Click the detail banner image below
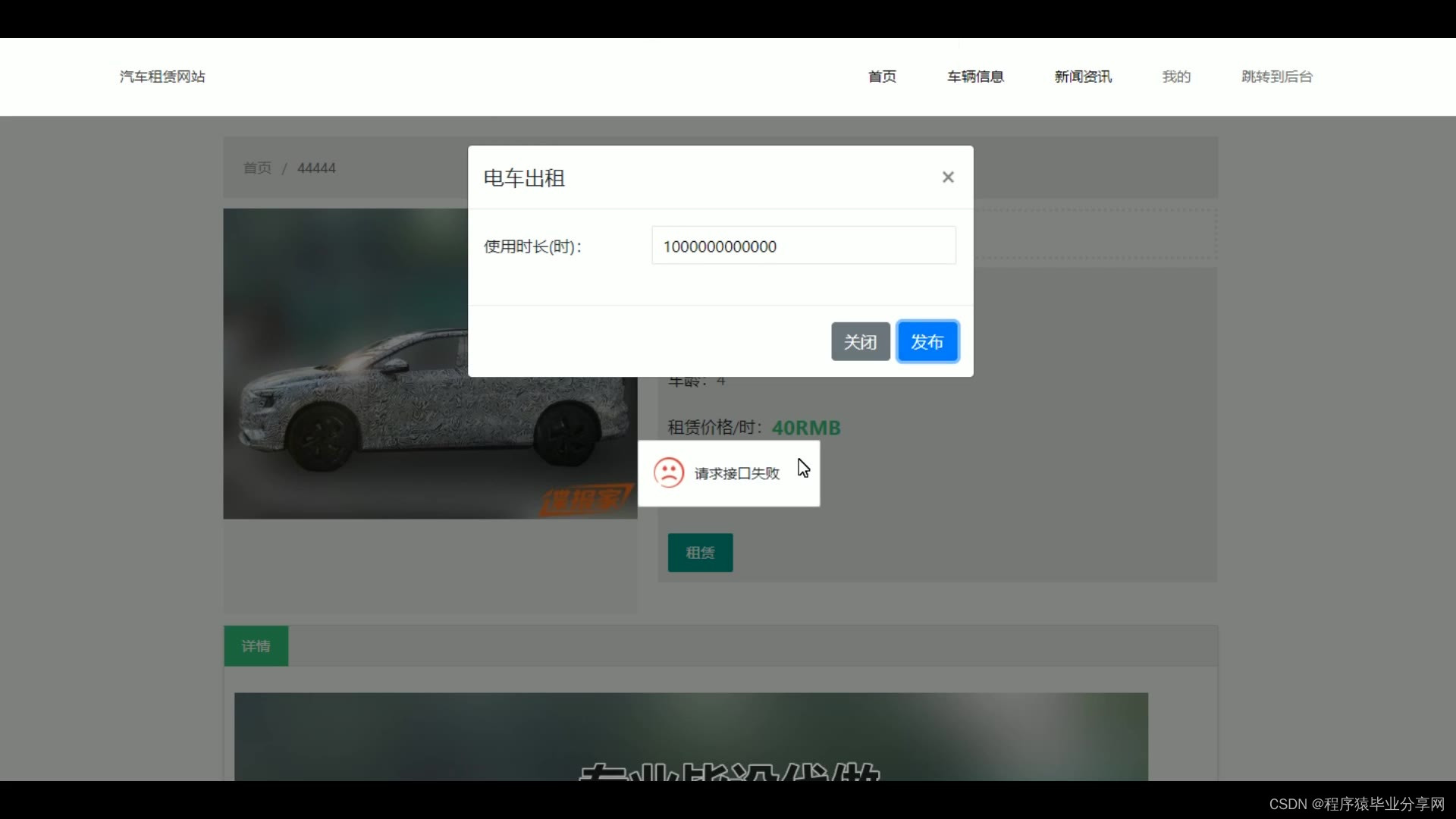This screenshot has width=1456, height=819. [690, 736]
